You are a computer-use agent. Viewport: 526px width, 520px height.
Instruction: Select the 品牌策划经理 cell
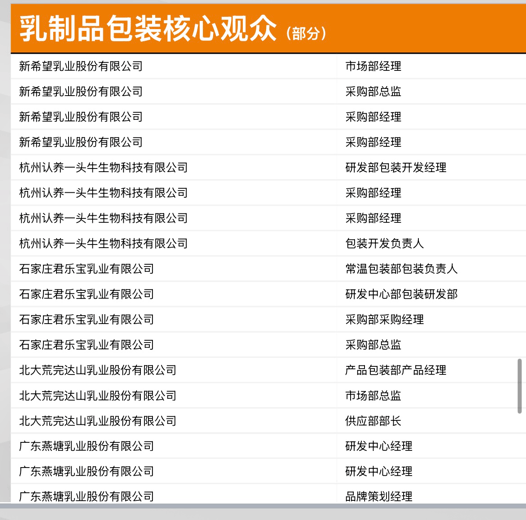coord(379,496)
